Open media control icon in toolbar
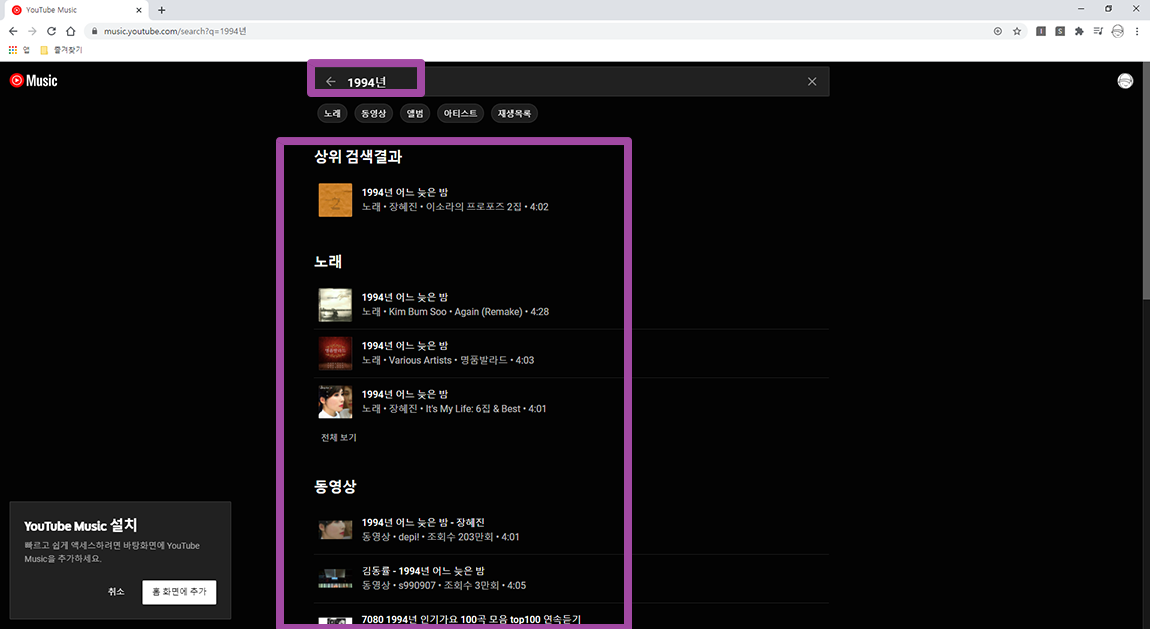1150x629 pixels. point(1098,32)
